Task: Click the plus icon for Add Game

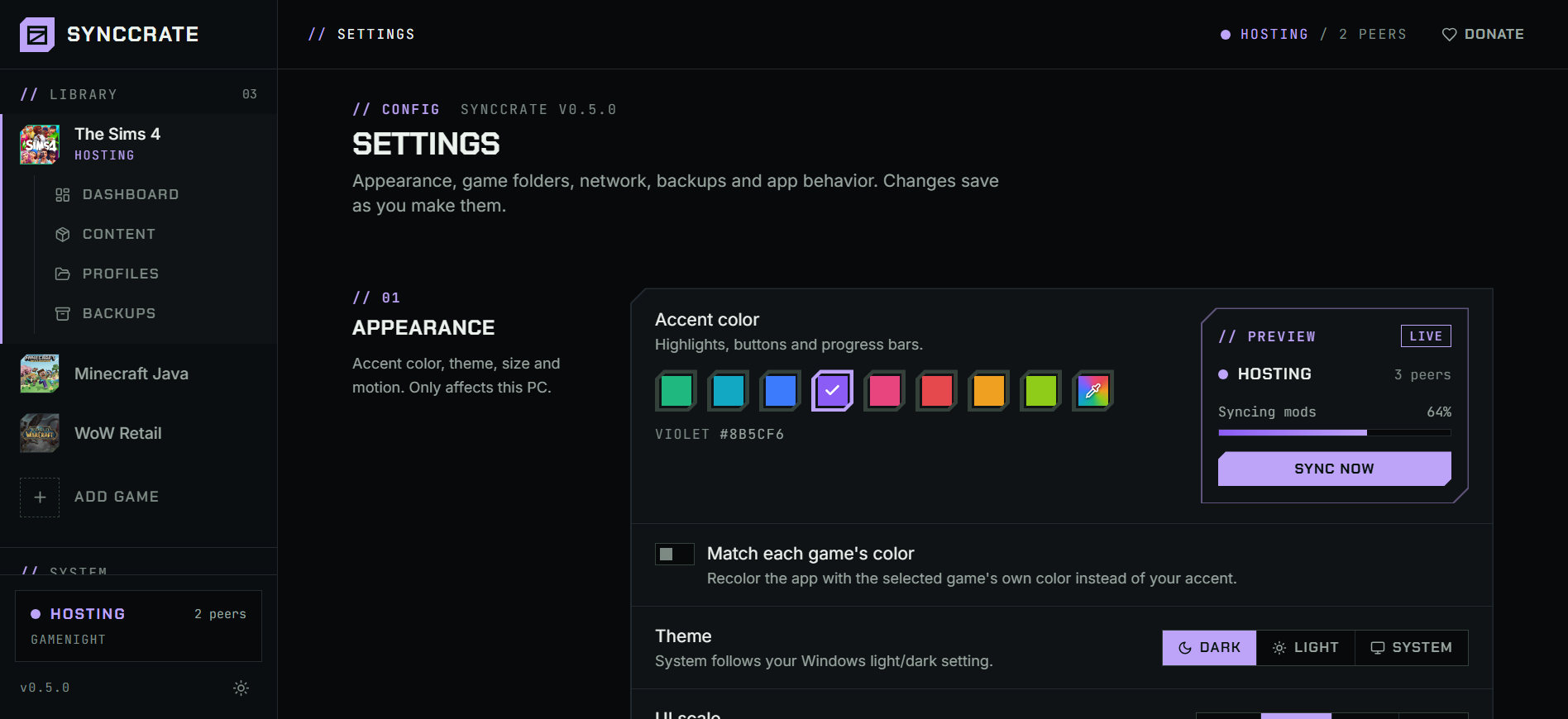Action: coord(40,498)
